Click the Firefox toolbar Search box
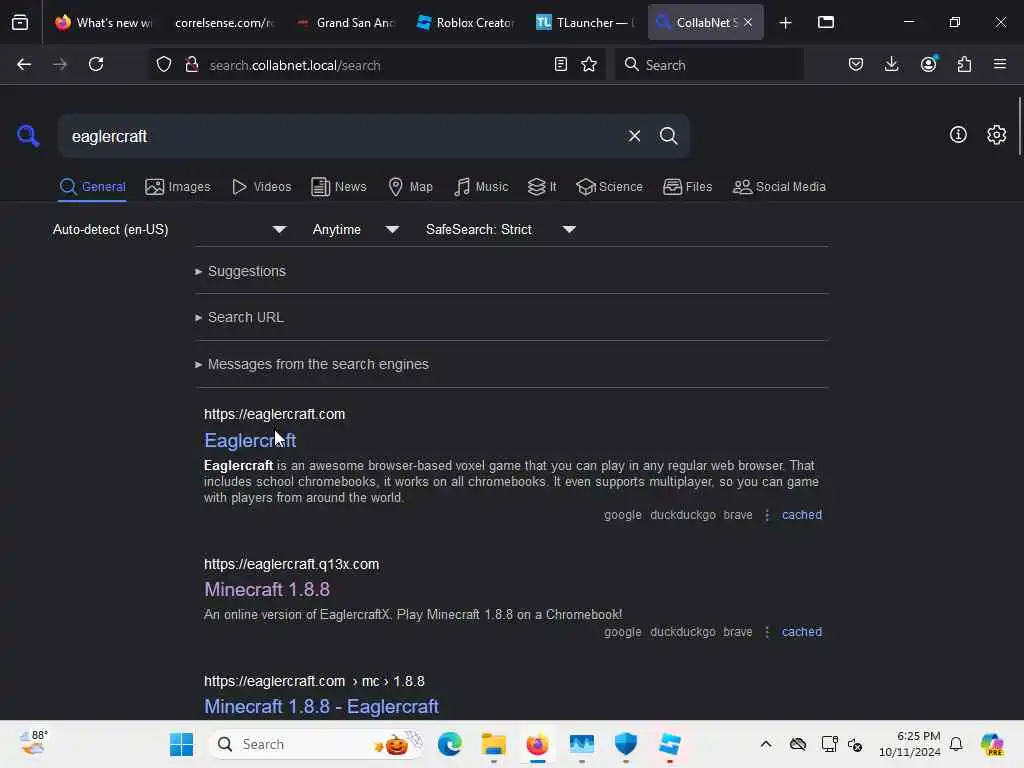This screenshot has height=768, width=1024. pyautogui.click(x=709, y=65)
